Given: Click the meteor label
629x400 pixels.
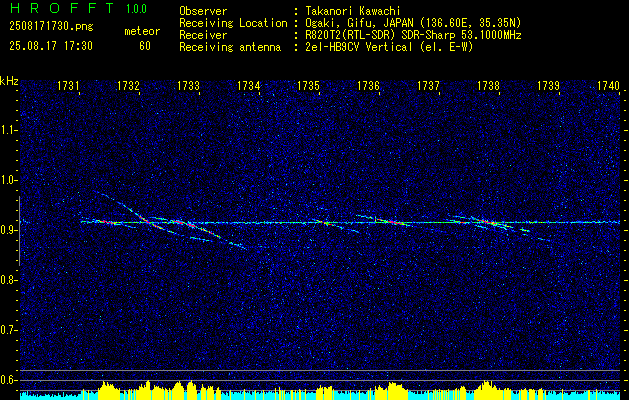Looking at the screenshot, I should click(142, 31).
